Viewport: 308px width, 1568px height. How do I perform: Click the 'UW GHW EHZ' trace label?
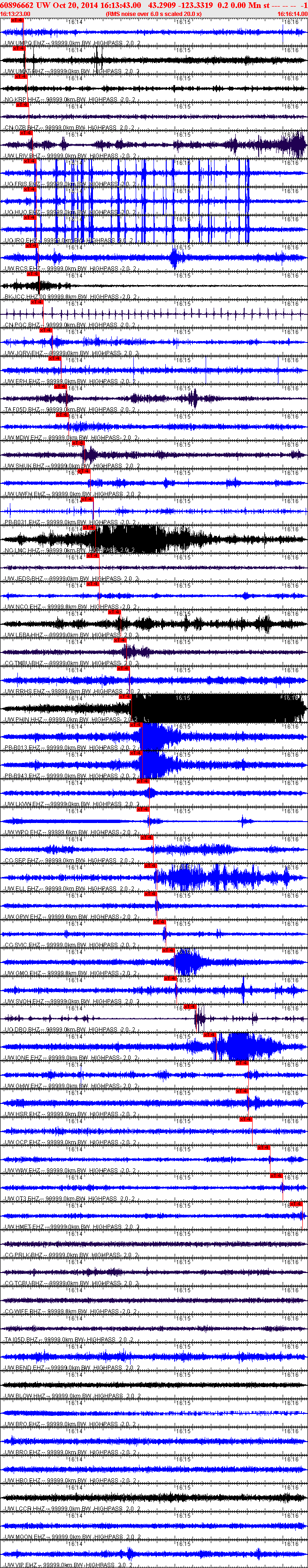pos(24,1086)
